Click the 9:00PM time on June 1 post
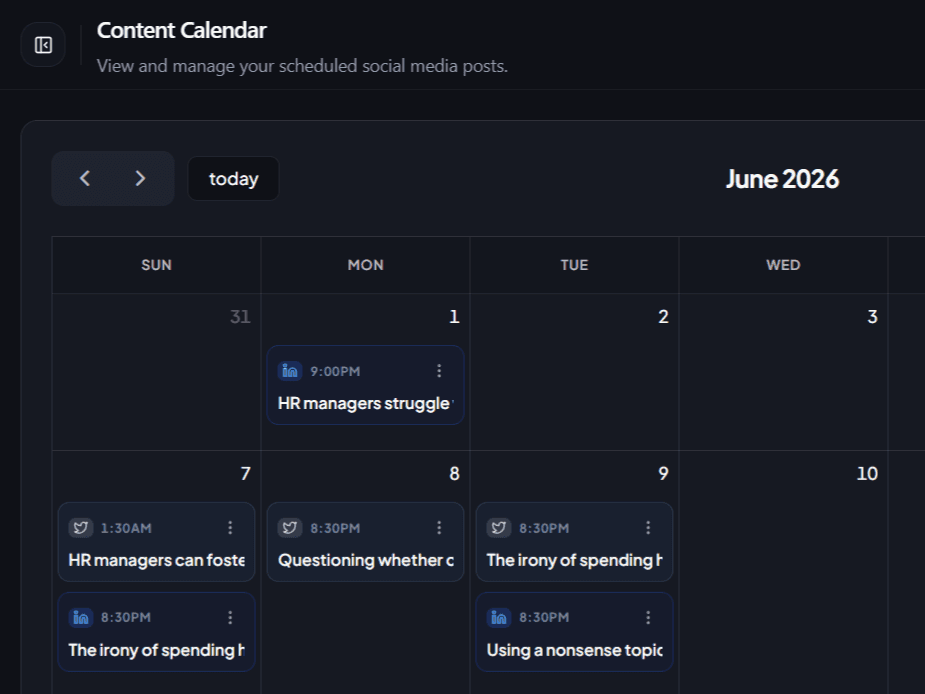Image resolution: width=925 pixels, height=694 pixels. tap(335, 371)
